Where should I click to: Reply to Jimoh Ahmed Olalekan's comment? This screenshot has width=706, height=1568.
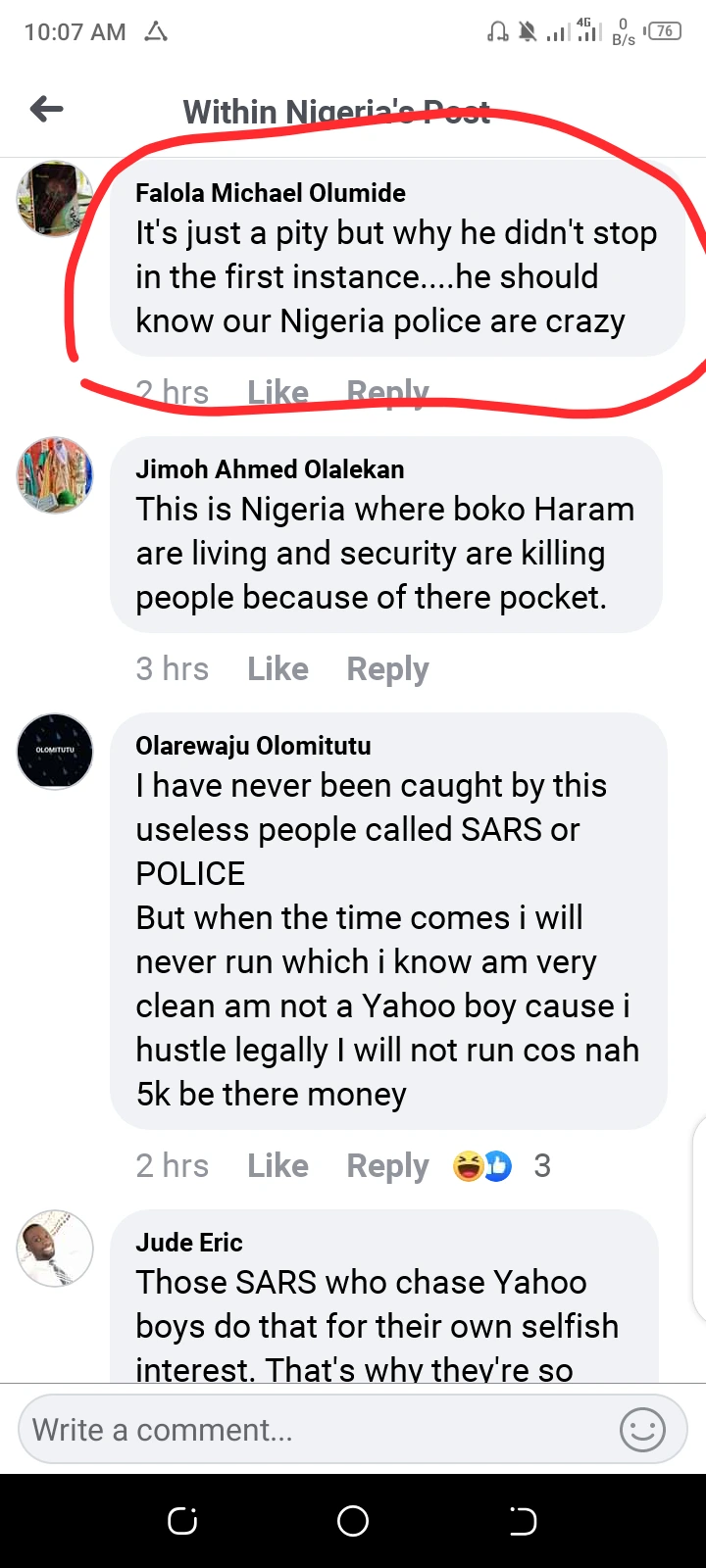[387, 669]
